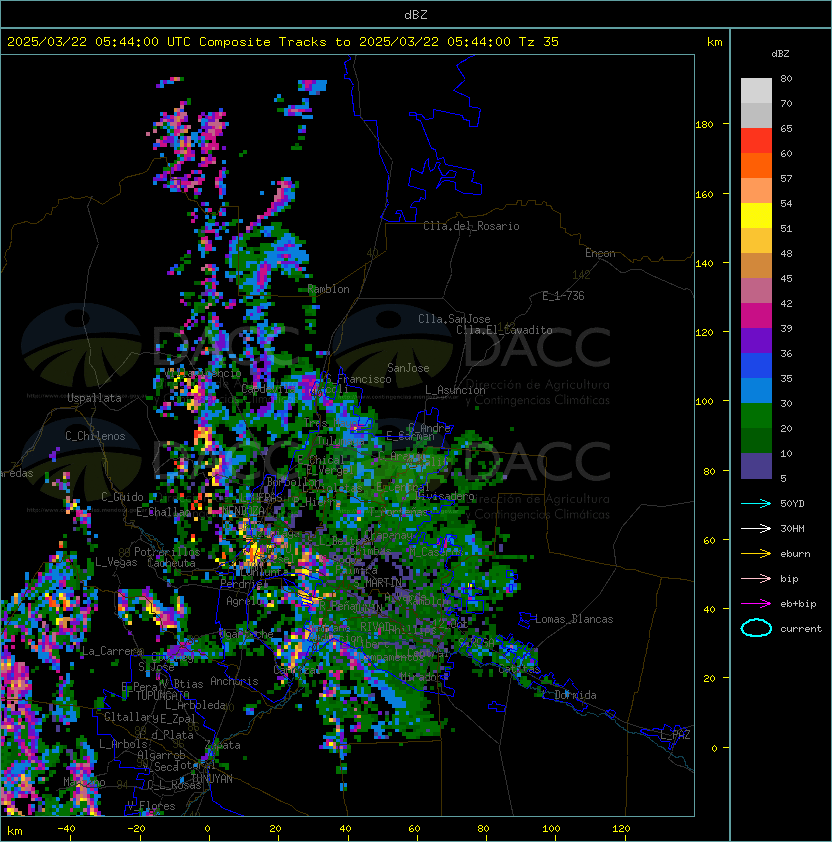The width and height of the screenshot is (832, 842).
Task: Click the cyan 'current' ellipse icon
Action: [756, 628]
